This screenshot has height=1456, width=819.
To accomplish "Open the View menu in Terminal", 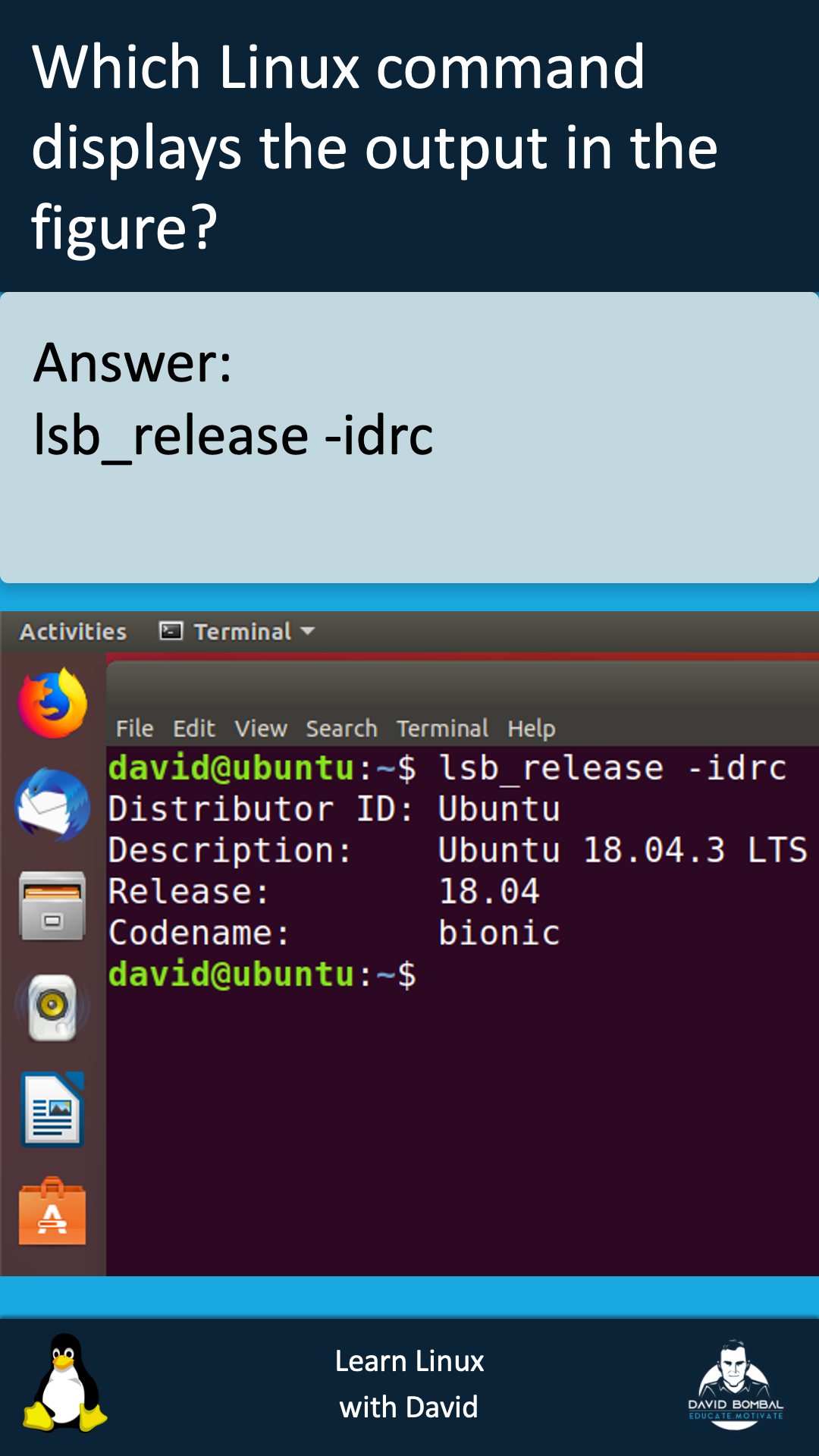I will coord(261,729).
